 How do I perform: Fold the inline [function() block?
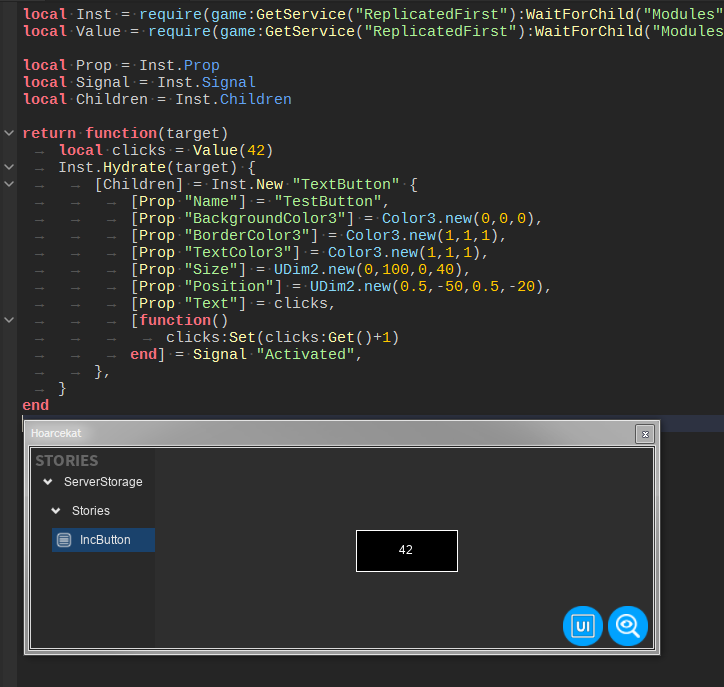[9, 320]
